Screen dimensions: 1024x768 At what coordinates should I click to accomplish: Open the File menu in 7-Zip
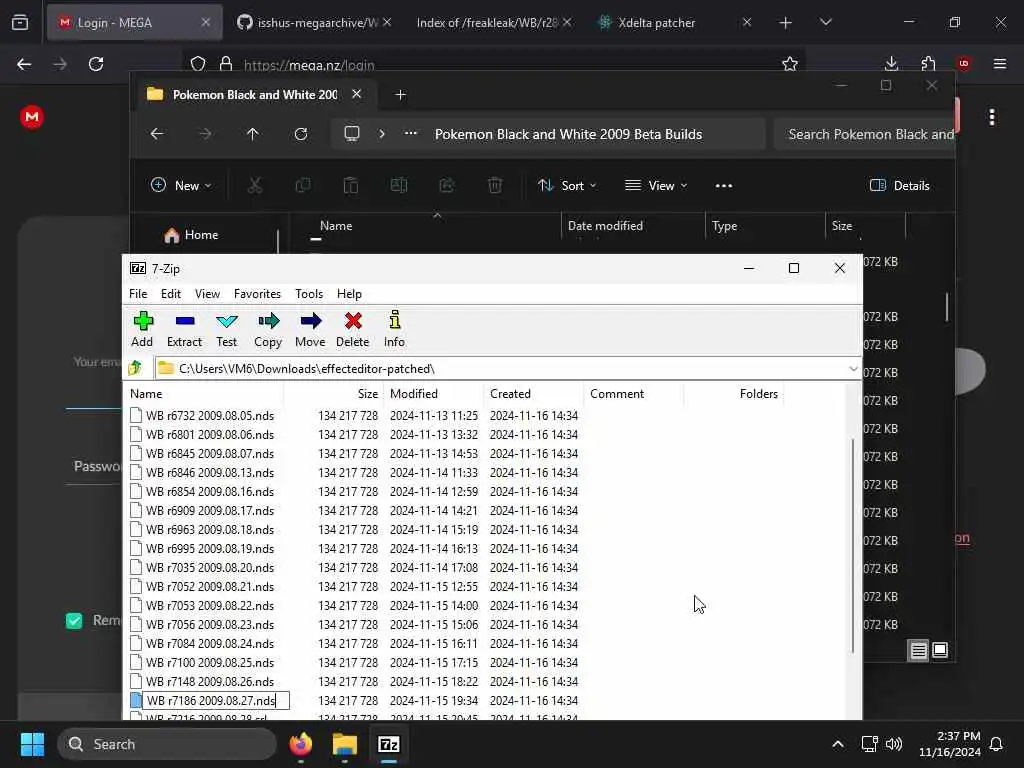point(138,294)
